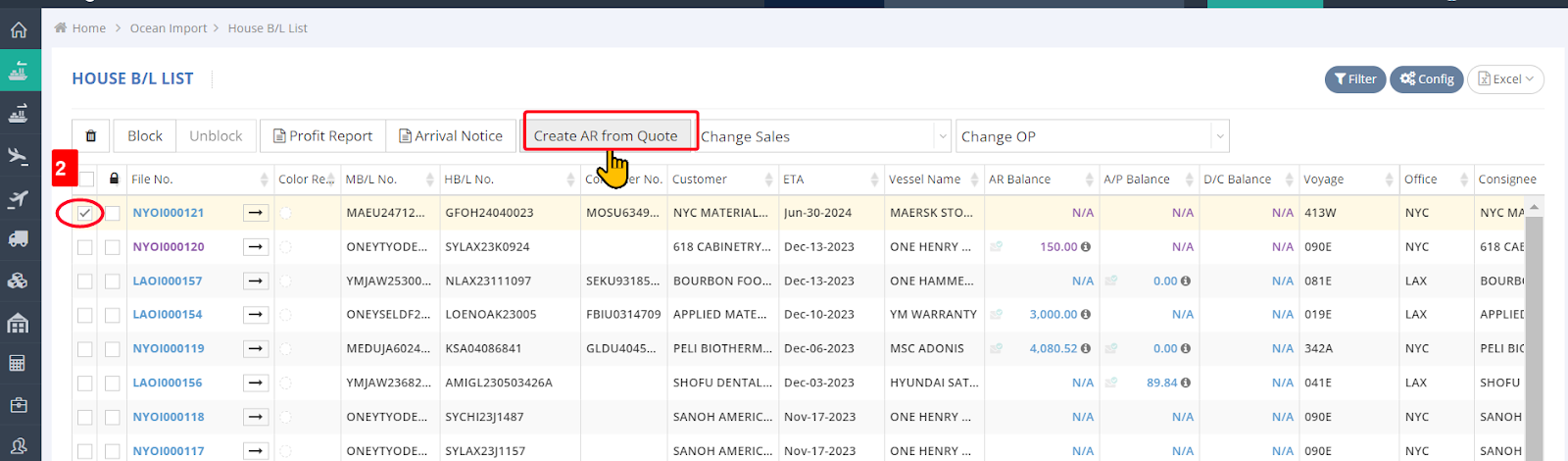Open the Change Sales dropdown

tap(825, 136)
